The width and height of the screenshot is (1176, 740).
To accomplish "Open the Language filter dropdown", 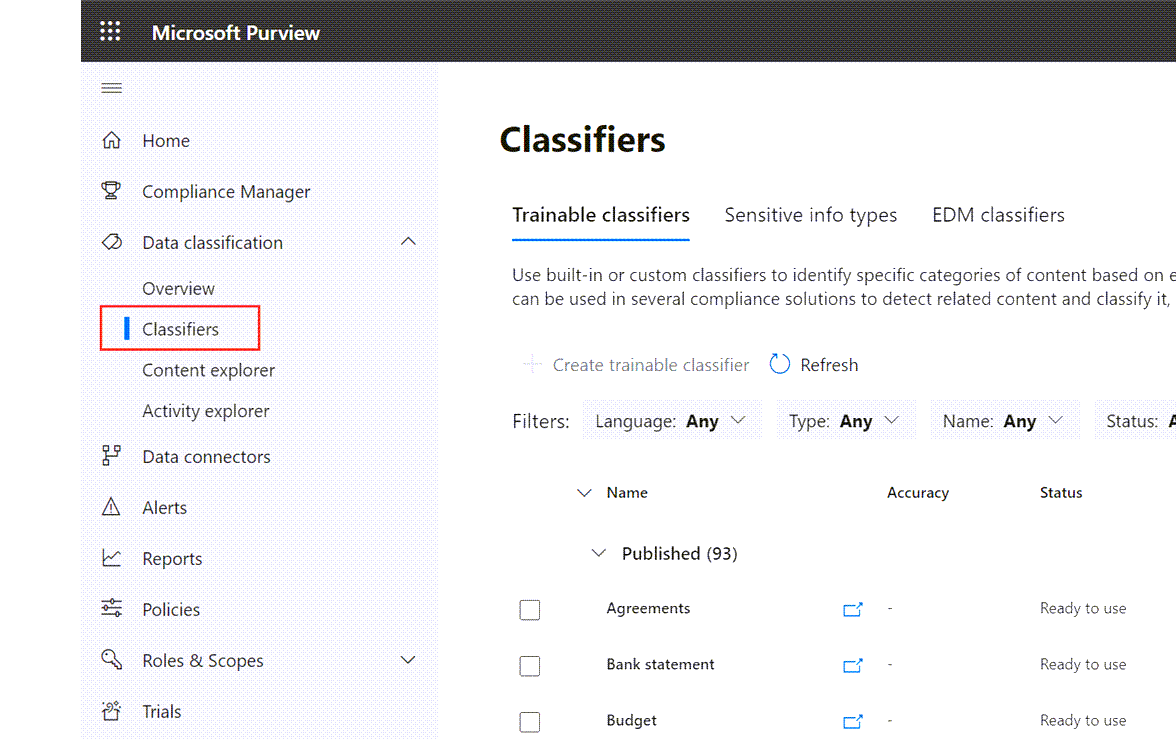I will [671, 421].
